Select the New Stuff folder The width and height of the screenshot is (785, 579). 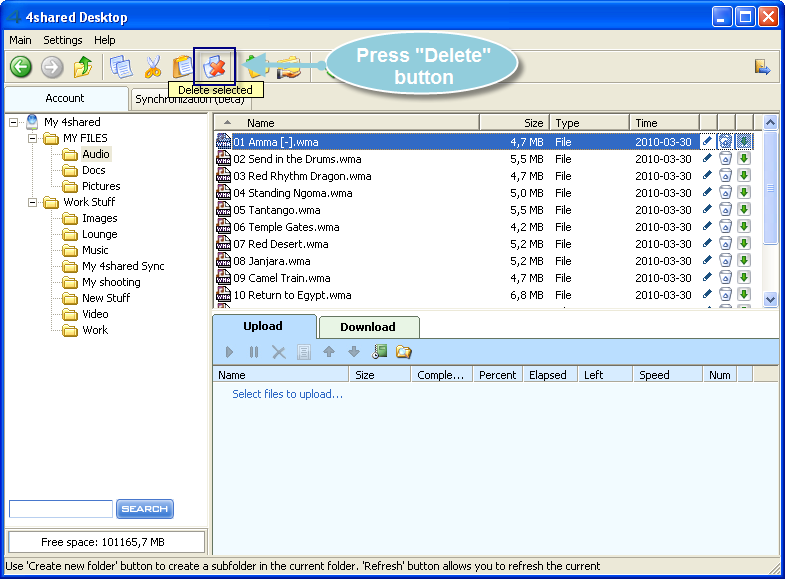coord(106,298)
